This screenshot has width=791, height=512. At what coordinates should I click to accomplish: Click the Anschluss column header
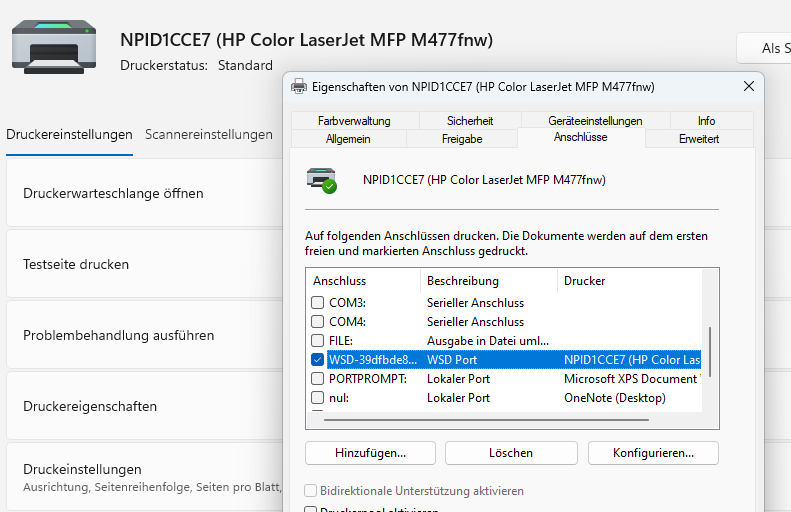(363, 281)
